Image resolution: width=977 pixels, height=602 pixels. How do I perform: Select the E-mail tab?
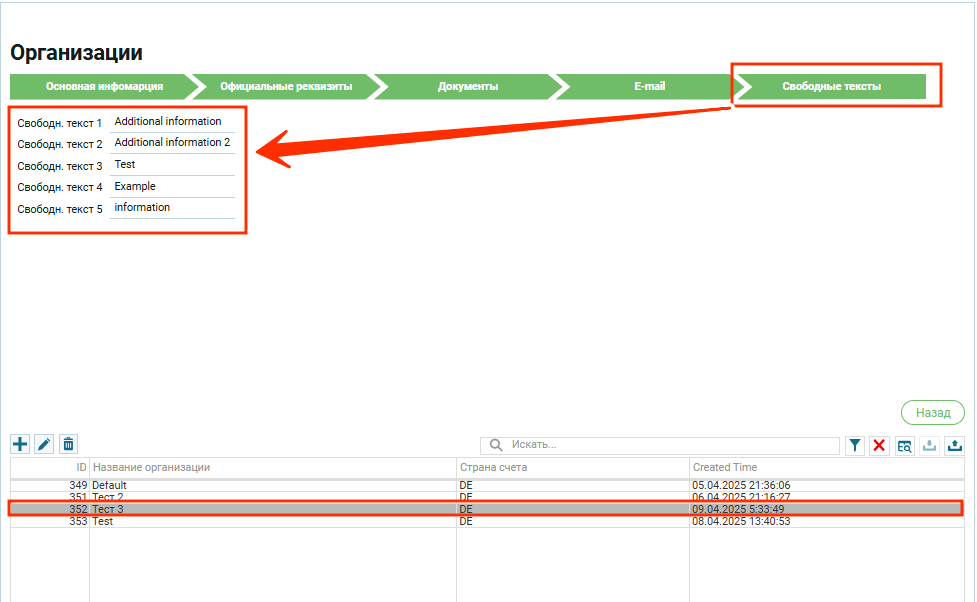pos(649,87)
